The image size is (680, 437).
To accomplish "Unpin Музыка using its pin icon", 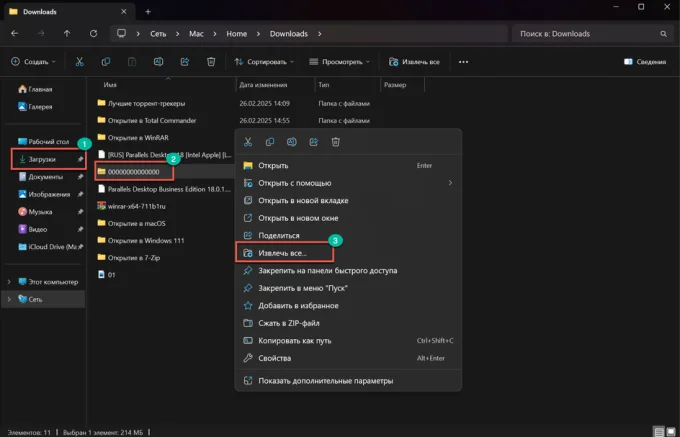I will click(80, 212).
